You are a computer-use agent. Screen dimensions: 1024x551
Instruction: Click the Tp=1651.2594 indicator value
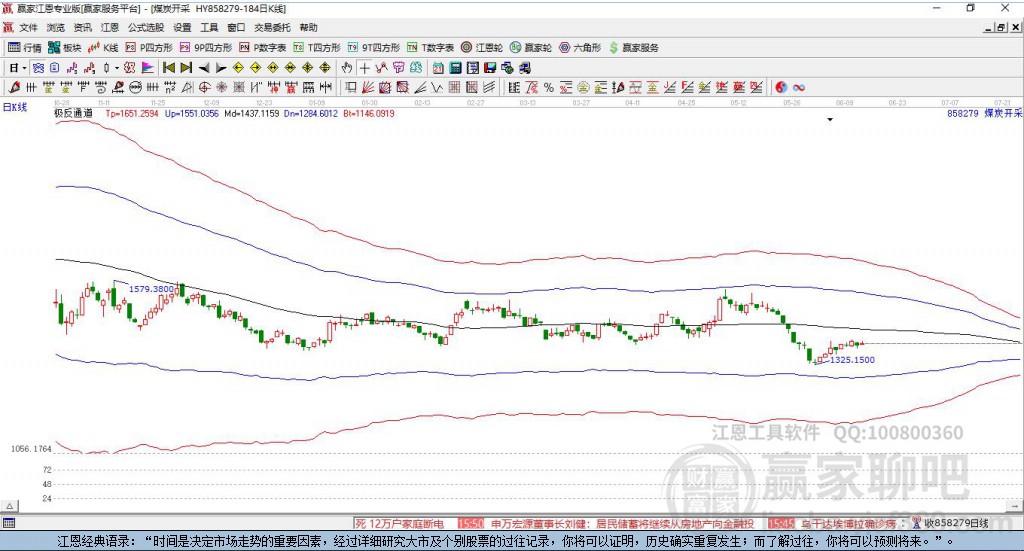[132, 114]
